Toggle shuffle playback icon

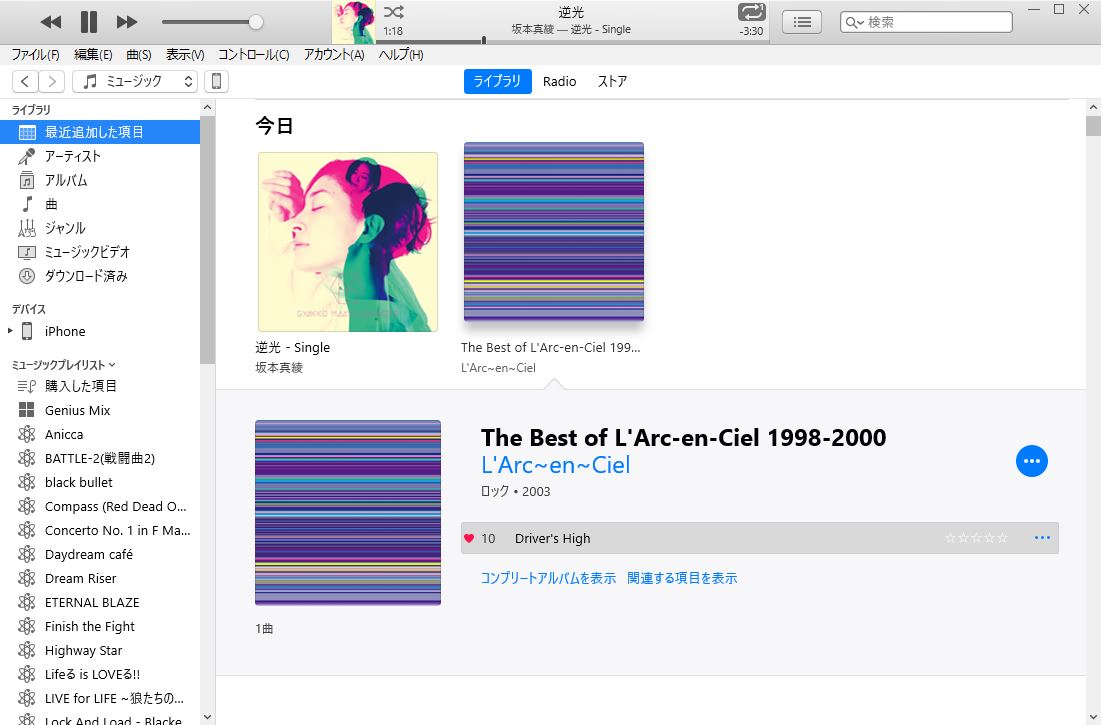click(394, 13)
